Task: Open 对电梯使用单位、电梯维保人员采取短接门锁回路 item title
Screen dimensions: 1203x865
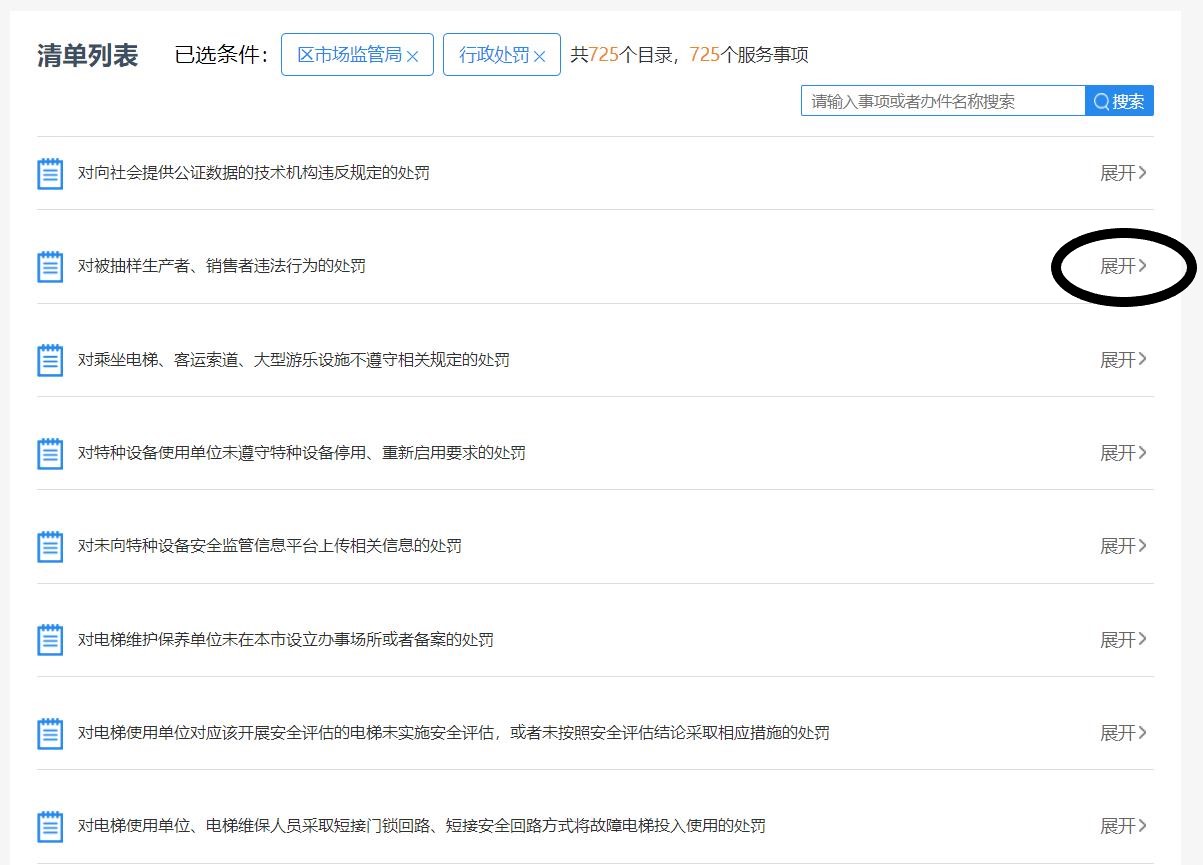Action: (x=421, y=826)
